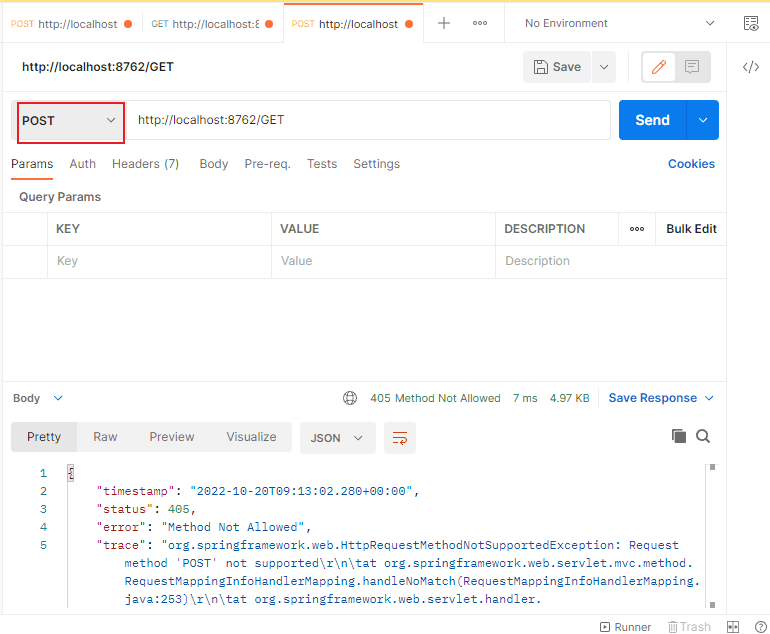The image size is (770, 634).
Task: Open tab options ellipsis menu
Action: coord(480,23)
